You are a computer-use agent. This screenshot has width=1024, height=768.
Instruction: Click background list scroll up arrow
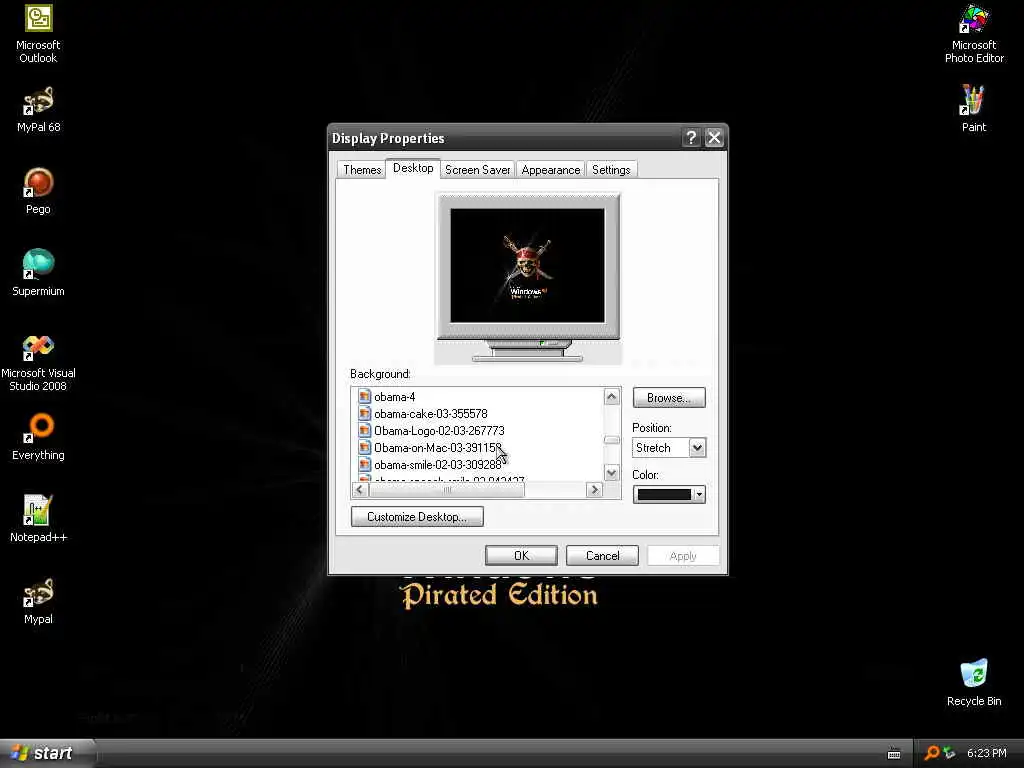click(611, 396)
